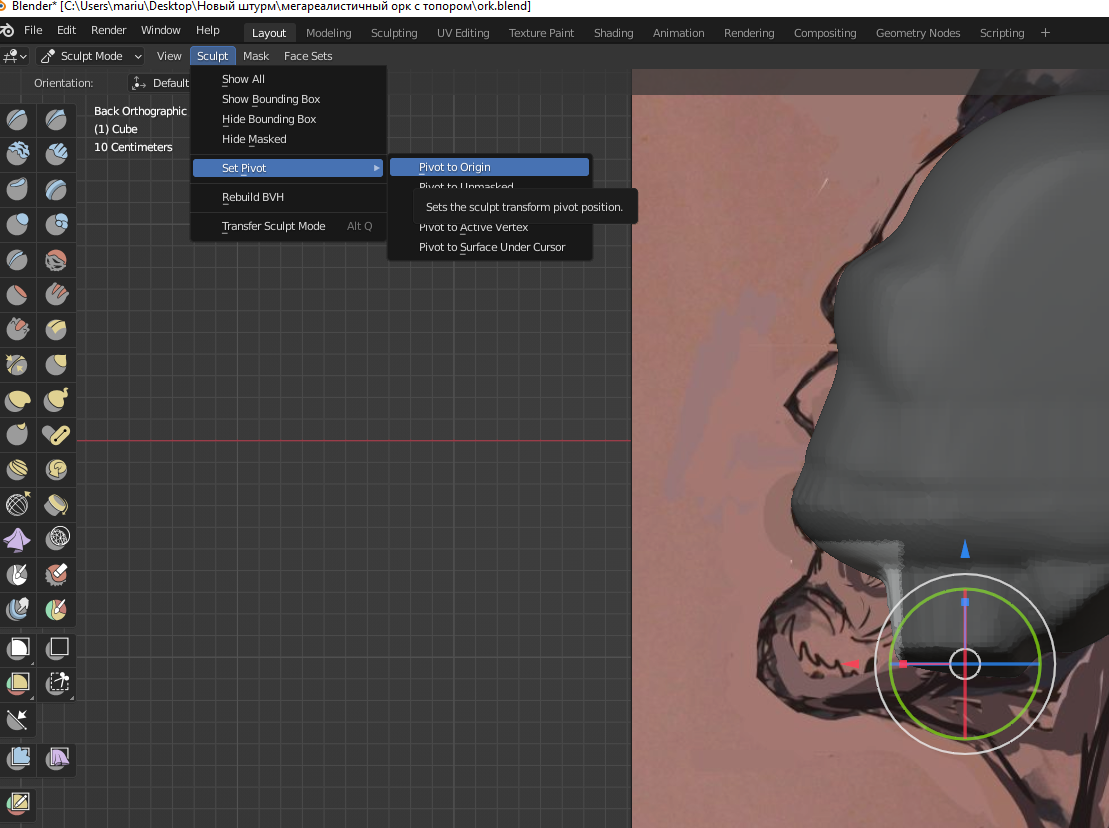Open the editor type dropdown

[x=16, y=56]
